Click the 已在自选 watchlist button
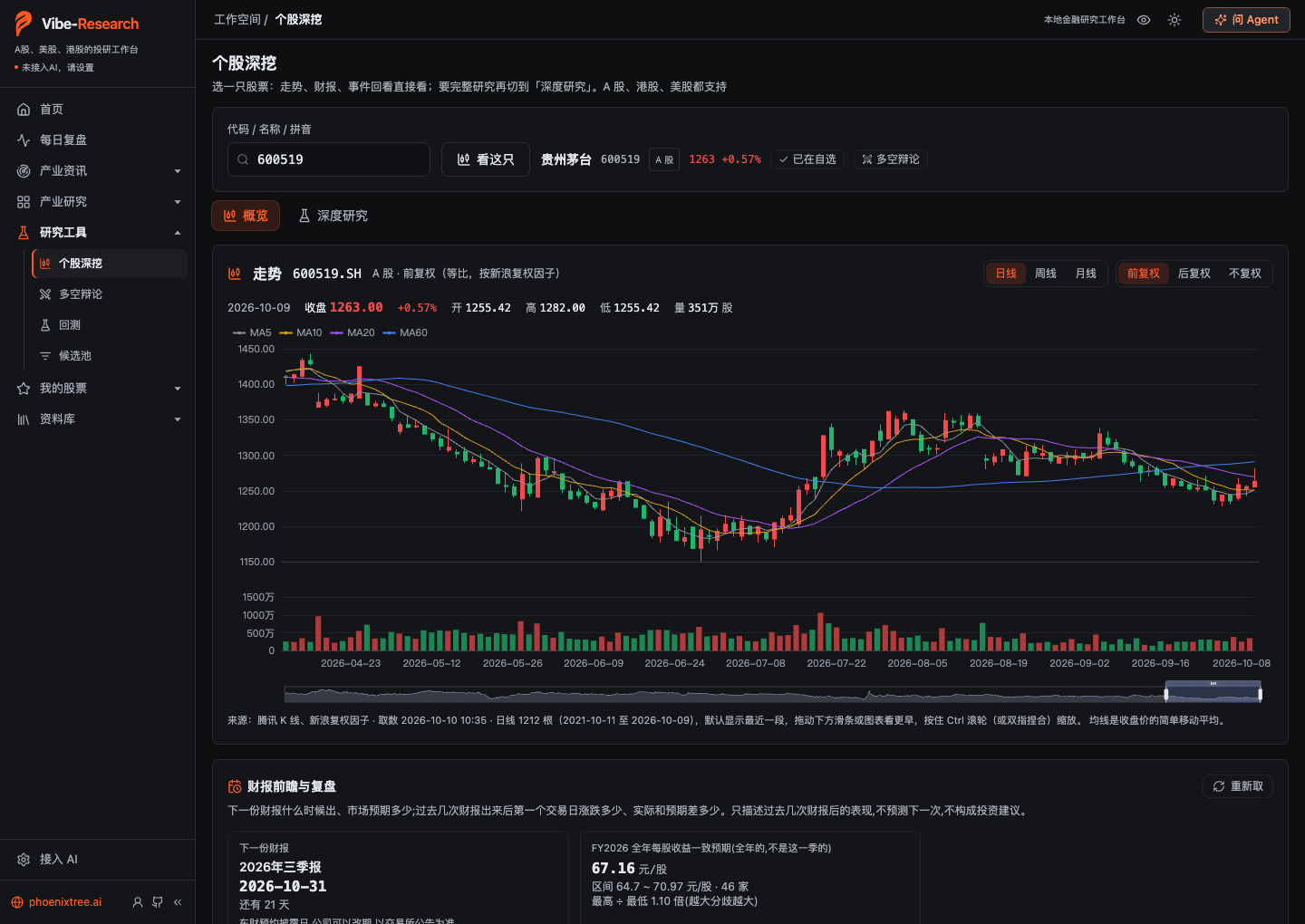1305x924 pixels. (x=807, y=159)
